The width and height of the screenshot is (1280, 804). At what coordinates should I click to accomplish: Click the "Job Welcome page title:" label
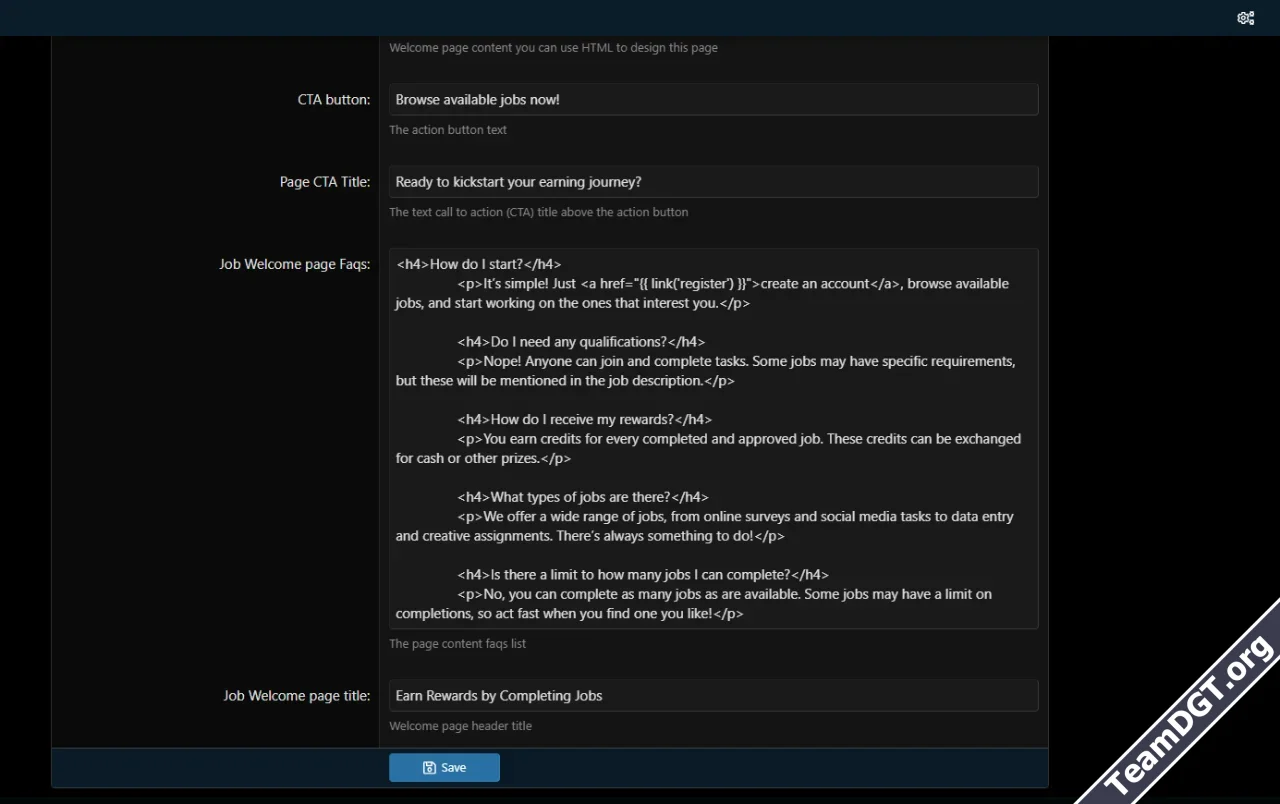tap(297, 696)
